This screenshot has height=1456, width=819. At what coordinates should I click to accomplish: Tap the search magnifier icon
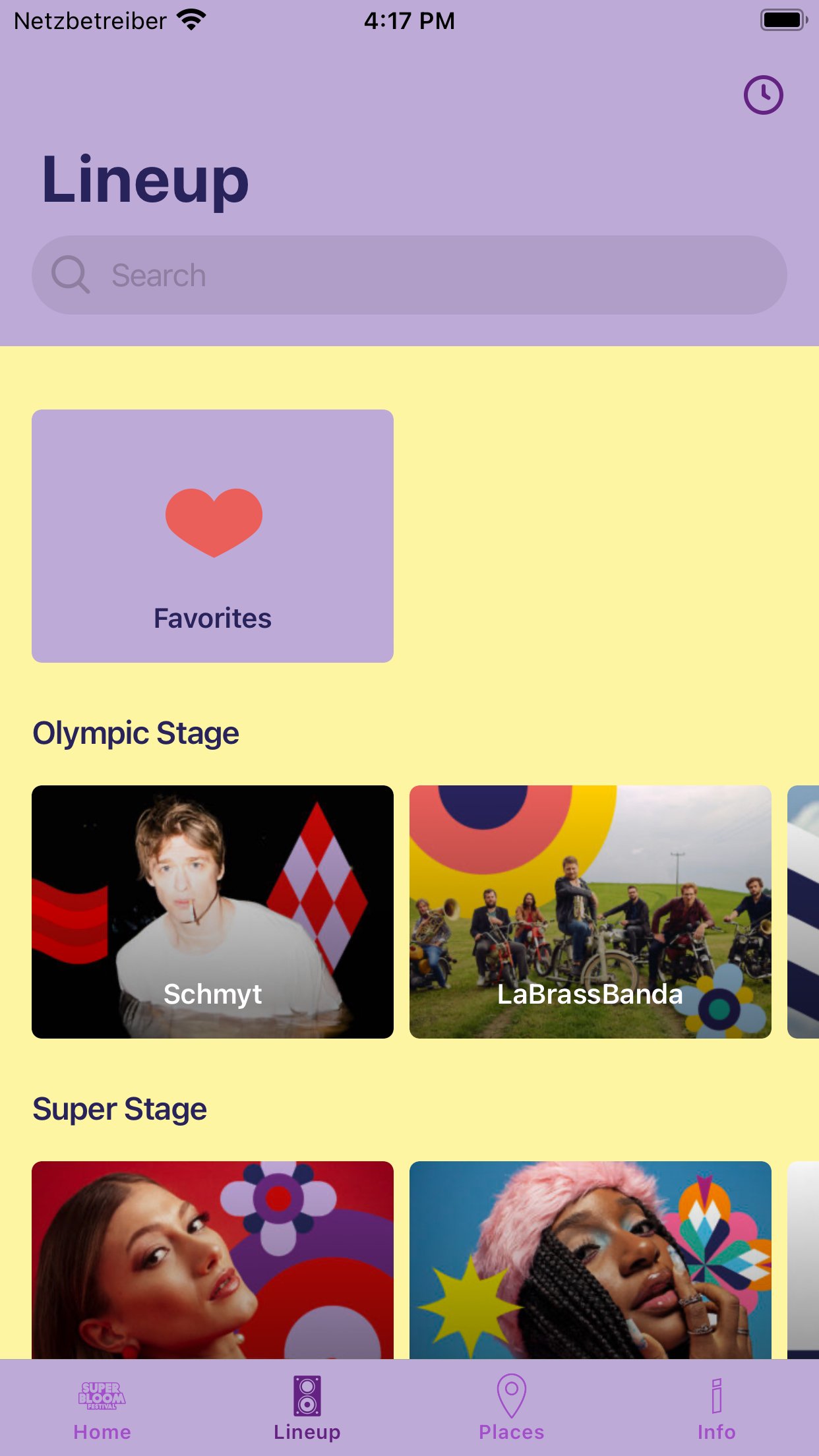71,274
